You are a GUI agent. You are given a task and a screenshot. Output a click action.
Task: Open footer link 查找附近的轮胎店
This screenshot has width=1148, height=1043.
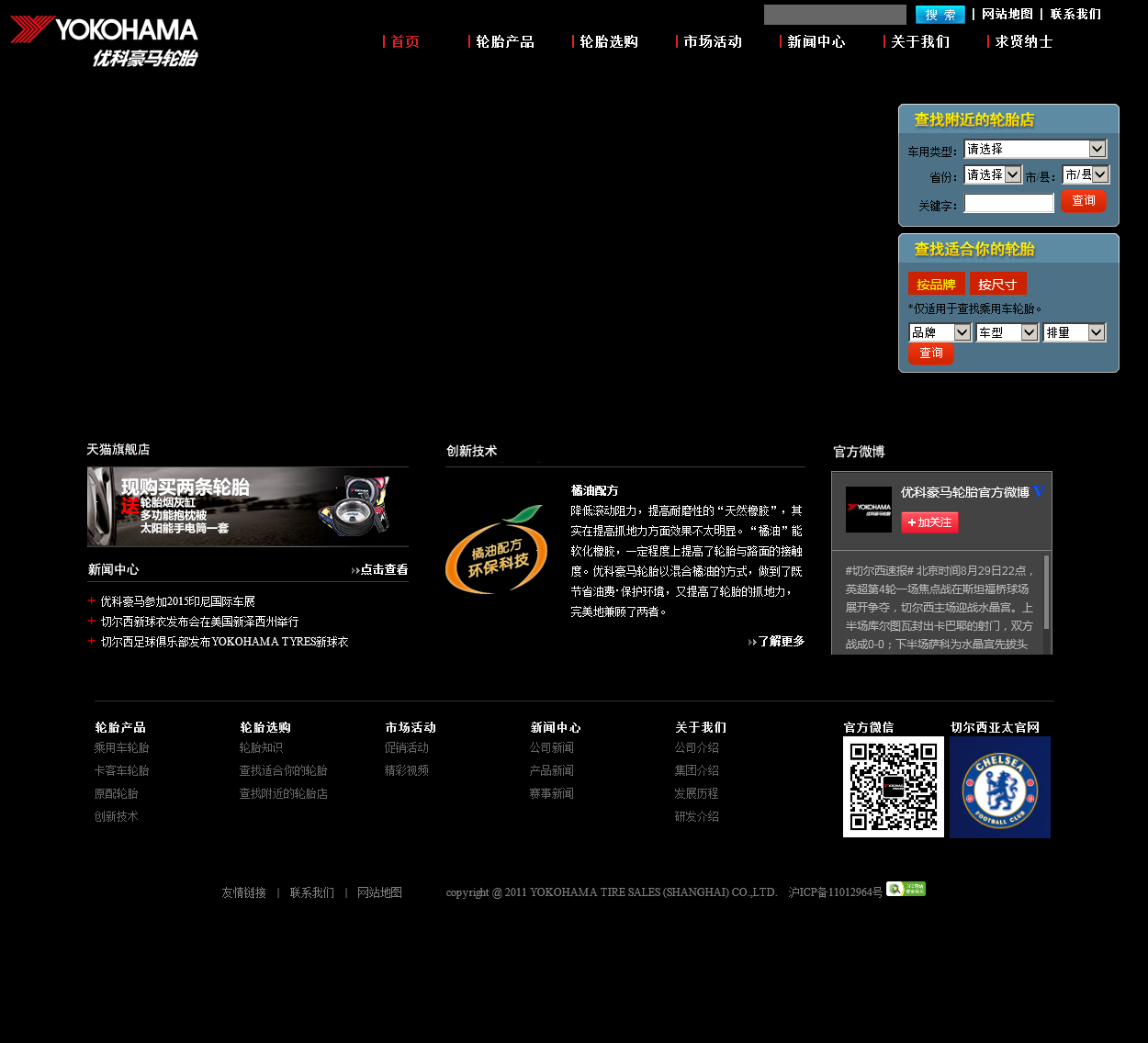pyautogui.click(x=283, y=793)
